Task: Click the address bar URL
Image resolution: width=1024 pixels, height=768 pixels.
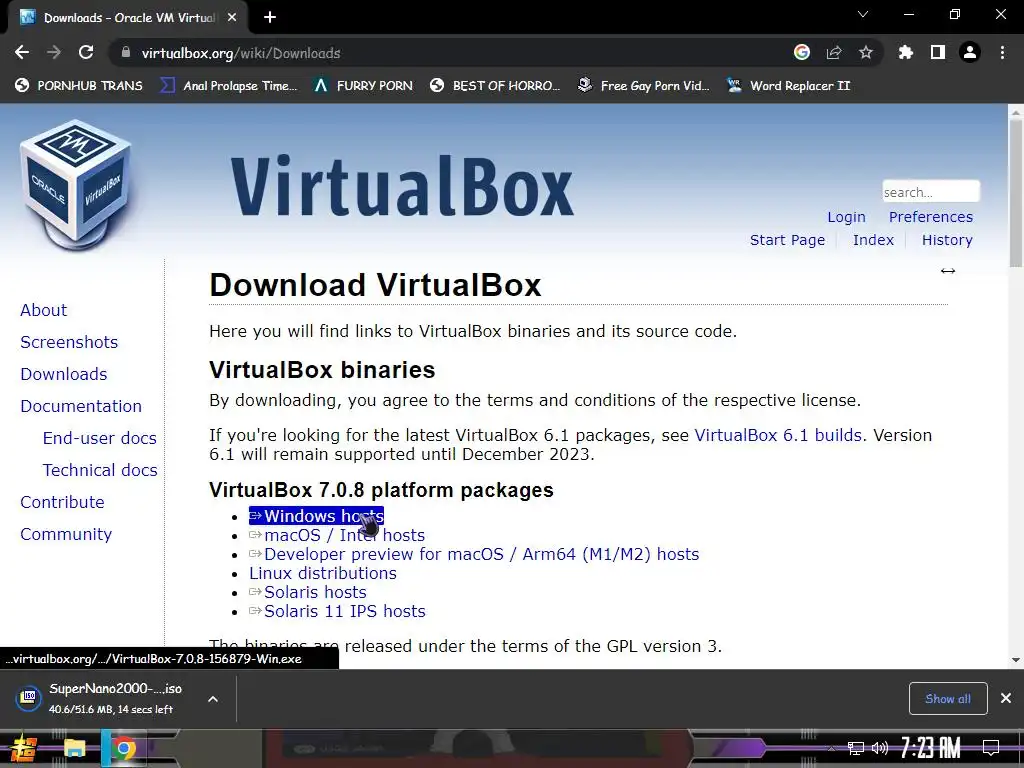Action: pos(241,53)
